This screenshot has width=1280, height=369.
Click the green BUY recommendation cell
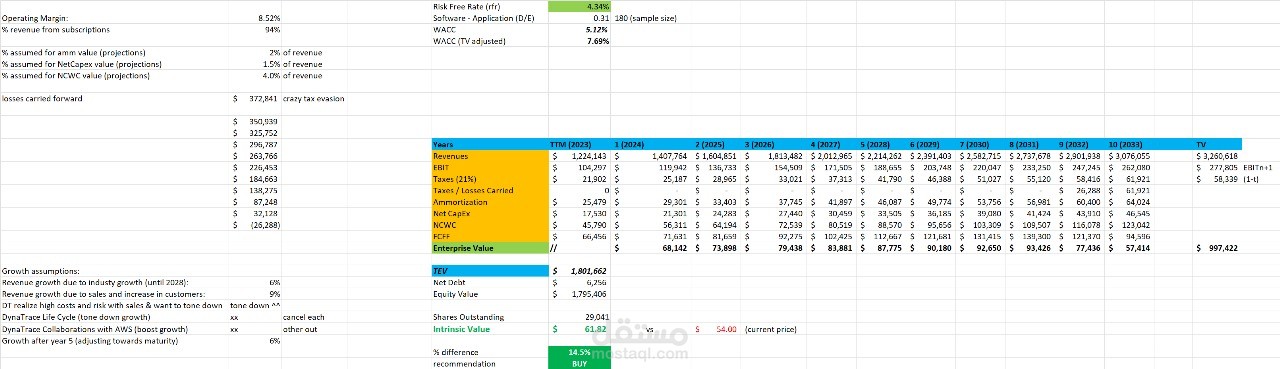[x=580, y=364]
